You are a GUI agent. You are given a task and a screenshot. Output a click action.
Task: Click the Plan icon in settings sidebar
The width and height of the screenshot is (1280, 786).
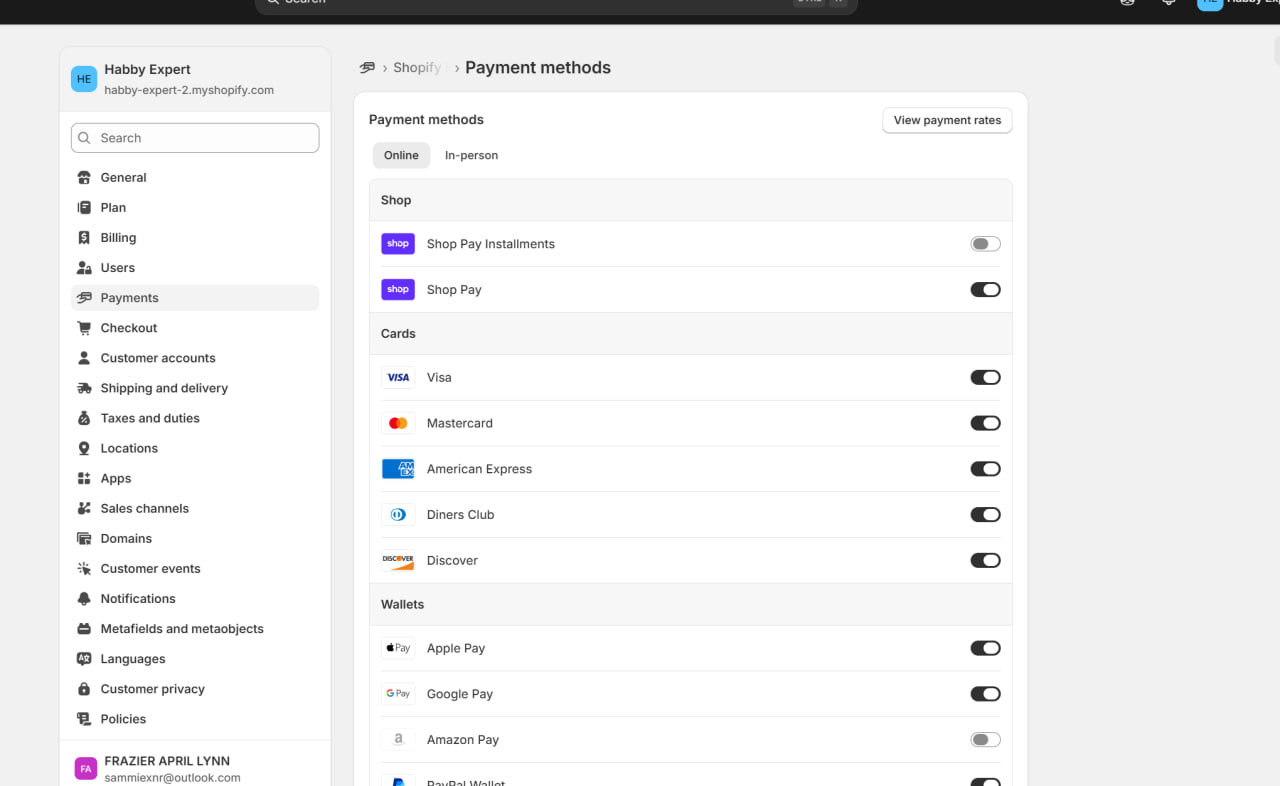pos(84,208)
